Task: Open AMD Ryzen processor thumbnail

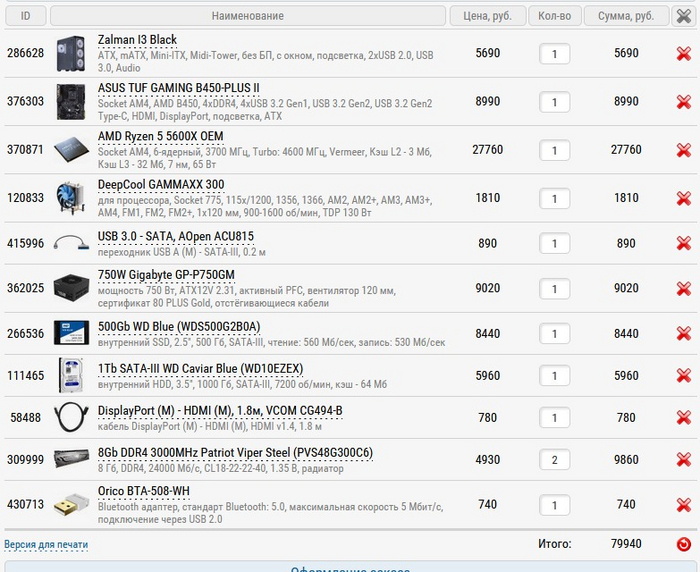Action: click(x=71, y=150)
